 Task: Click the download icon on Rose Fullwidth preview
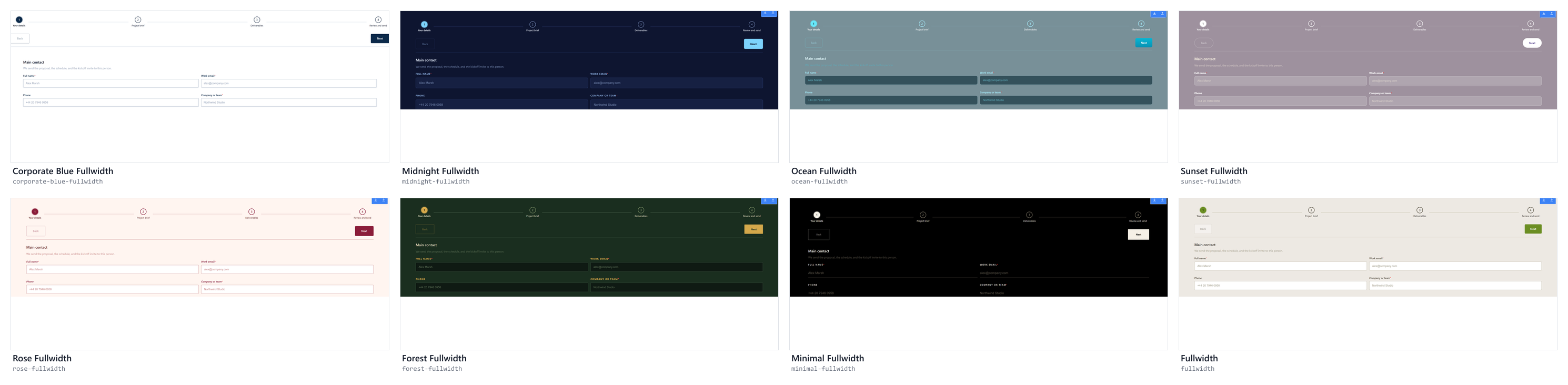tap(376, 201)
